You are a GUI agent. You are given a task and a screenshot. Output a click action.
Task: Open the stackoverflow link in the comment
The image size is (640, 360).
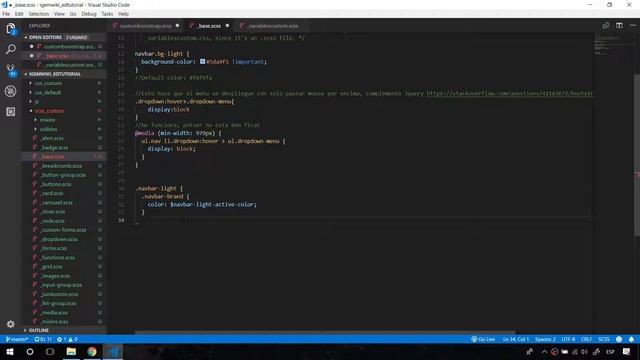tap(509, 93)
